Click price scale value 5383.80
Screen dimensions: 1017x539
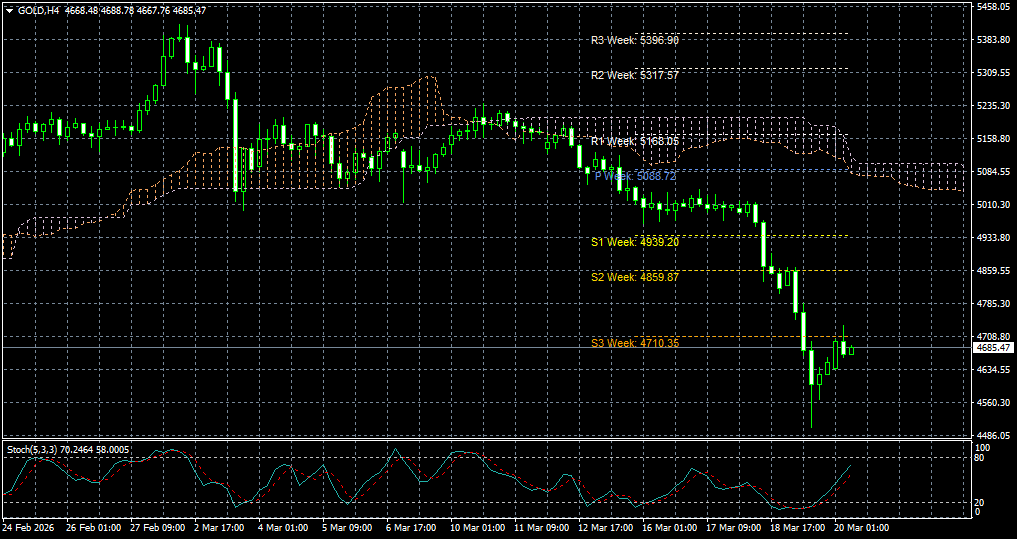point(993,40)
